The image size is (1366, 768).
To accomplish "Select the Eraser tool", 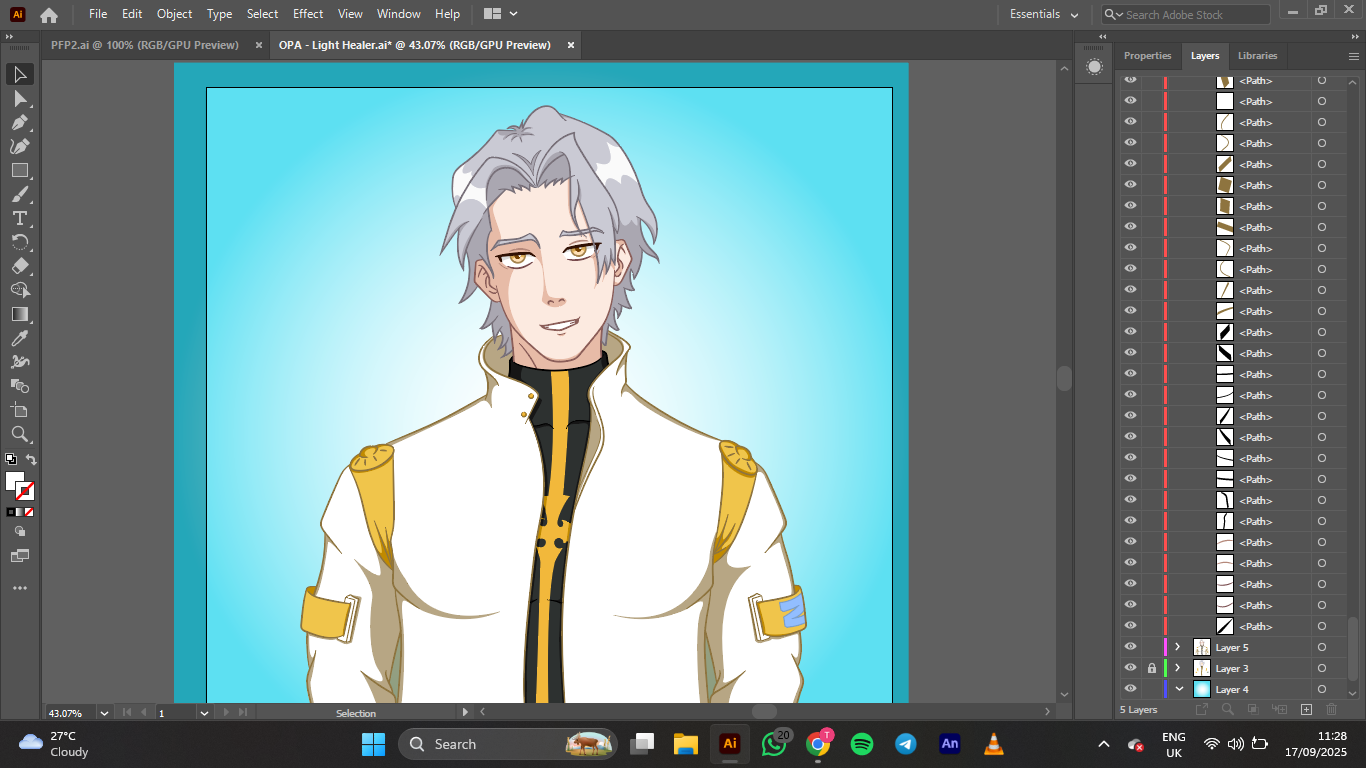I will tap(20, 266).
